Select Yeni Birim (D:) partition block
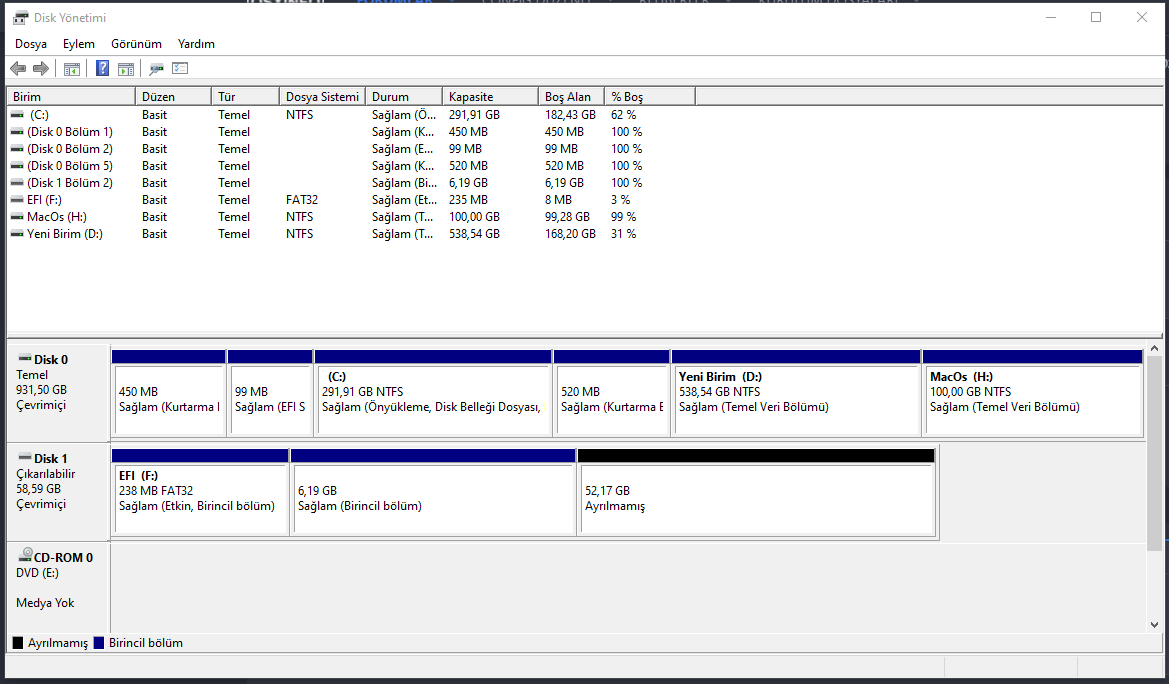The image size is (1169, 684). [796, 399]
